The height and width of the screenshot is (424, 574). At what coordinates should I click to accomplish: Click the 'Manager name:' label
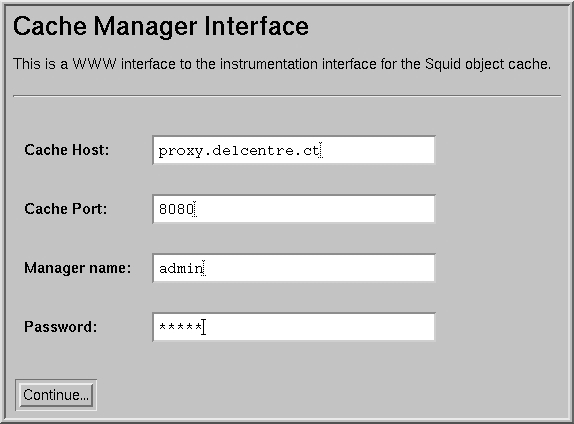[x=78, y=268]
